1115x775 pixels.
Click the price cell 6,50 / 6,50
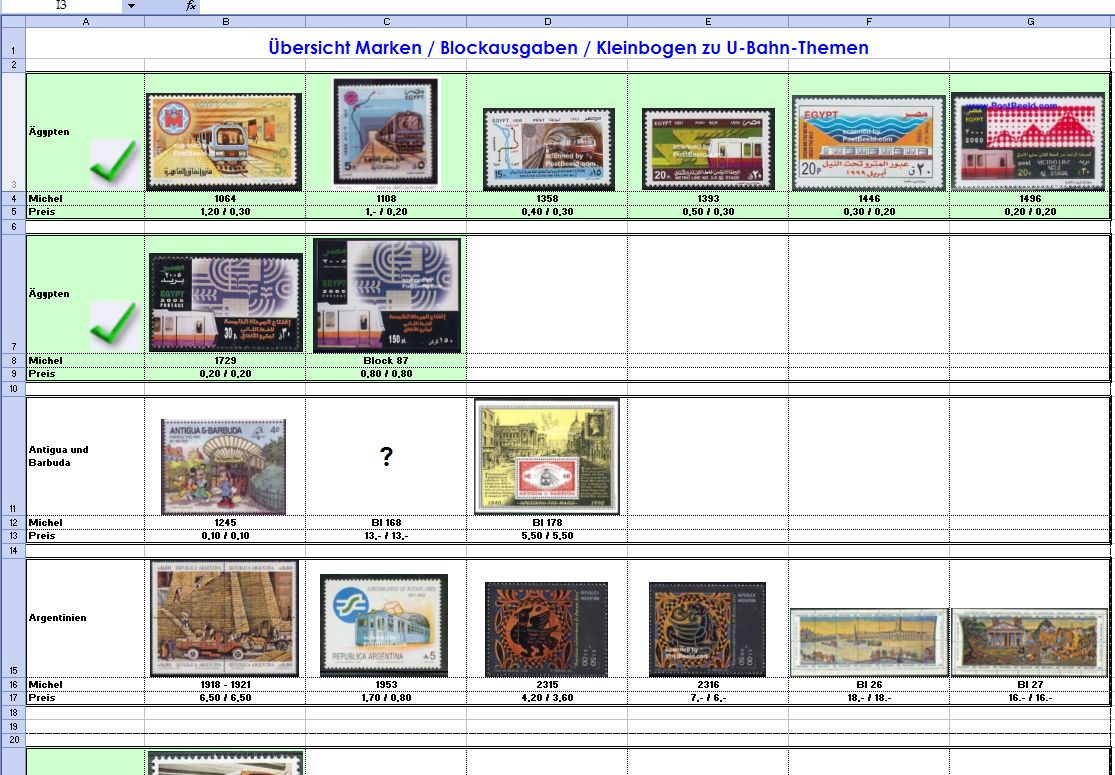coord(225,698)
